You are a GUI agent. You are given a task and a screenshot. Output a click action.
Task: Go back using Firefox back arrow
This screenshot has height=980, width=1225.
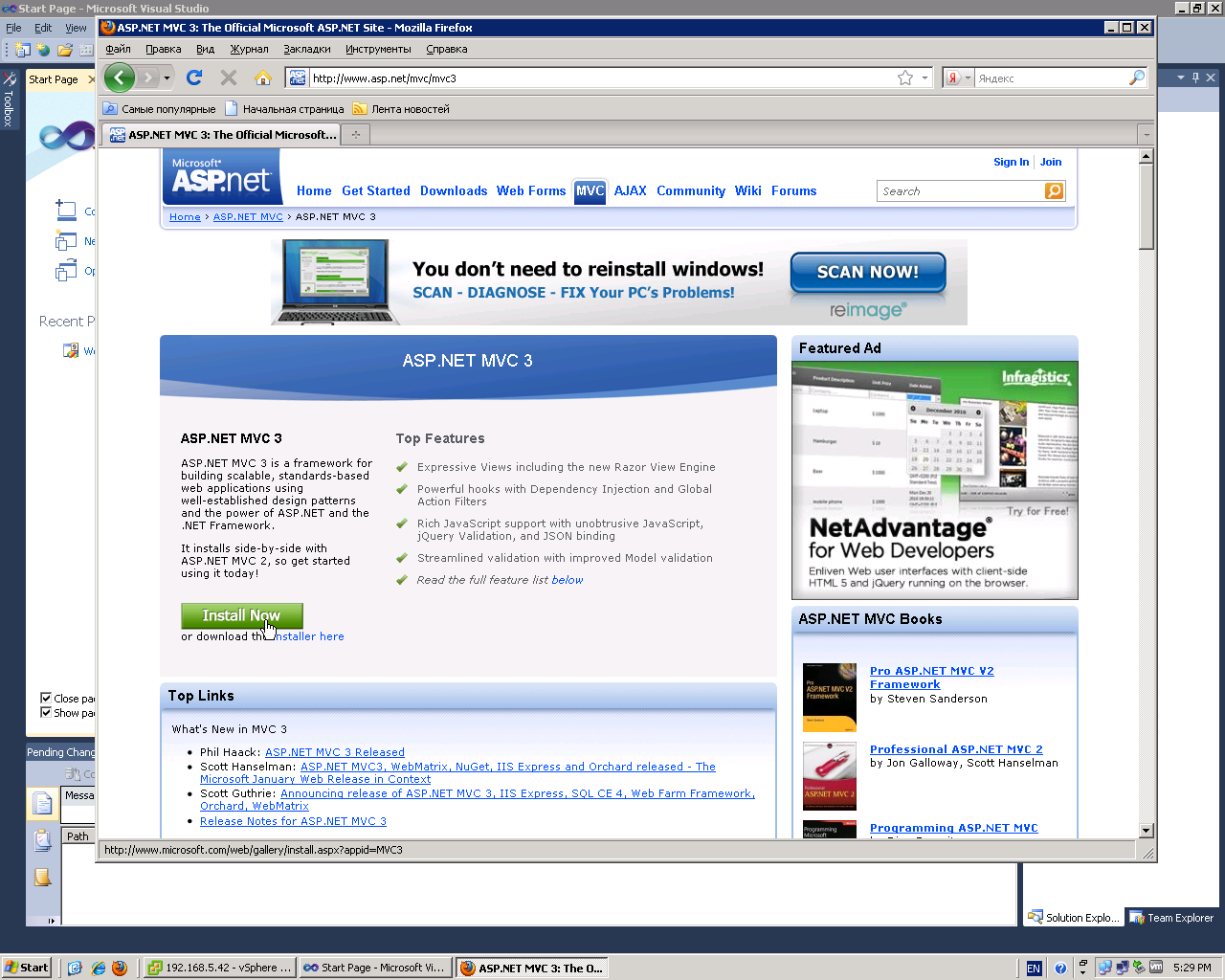point(120,78)
